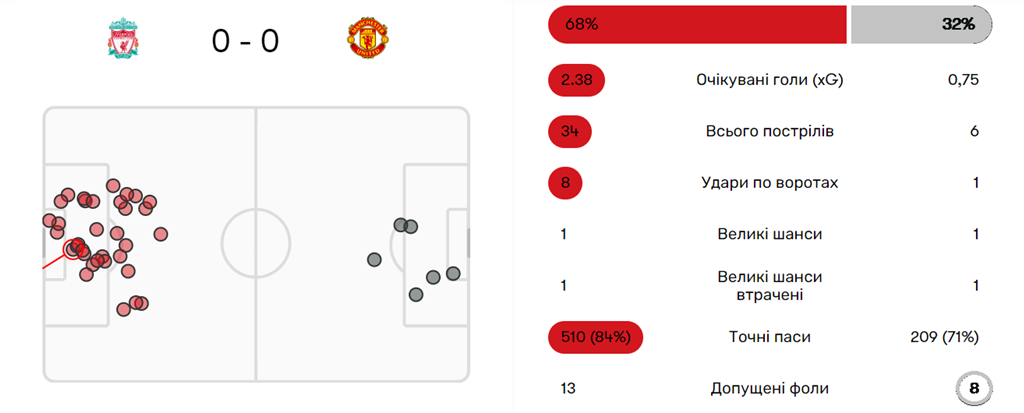Click the grey shot dot closest to the center circle
Screen dimensions: 1024x413
[374, 259]
